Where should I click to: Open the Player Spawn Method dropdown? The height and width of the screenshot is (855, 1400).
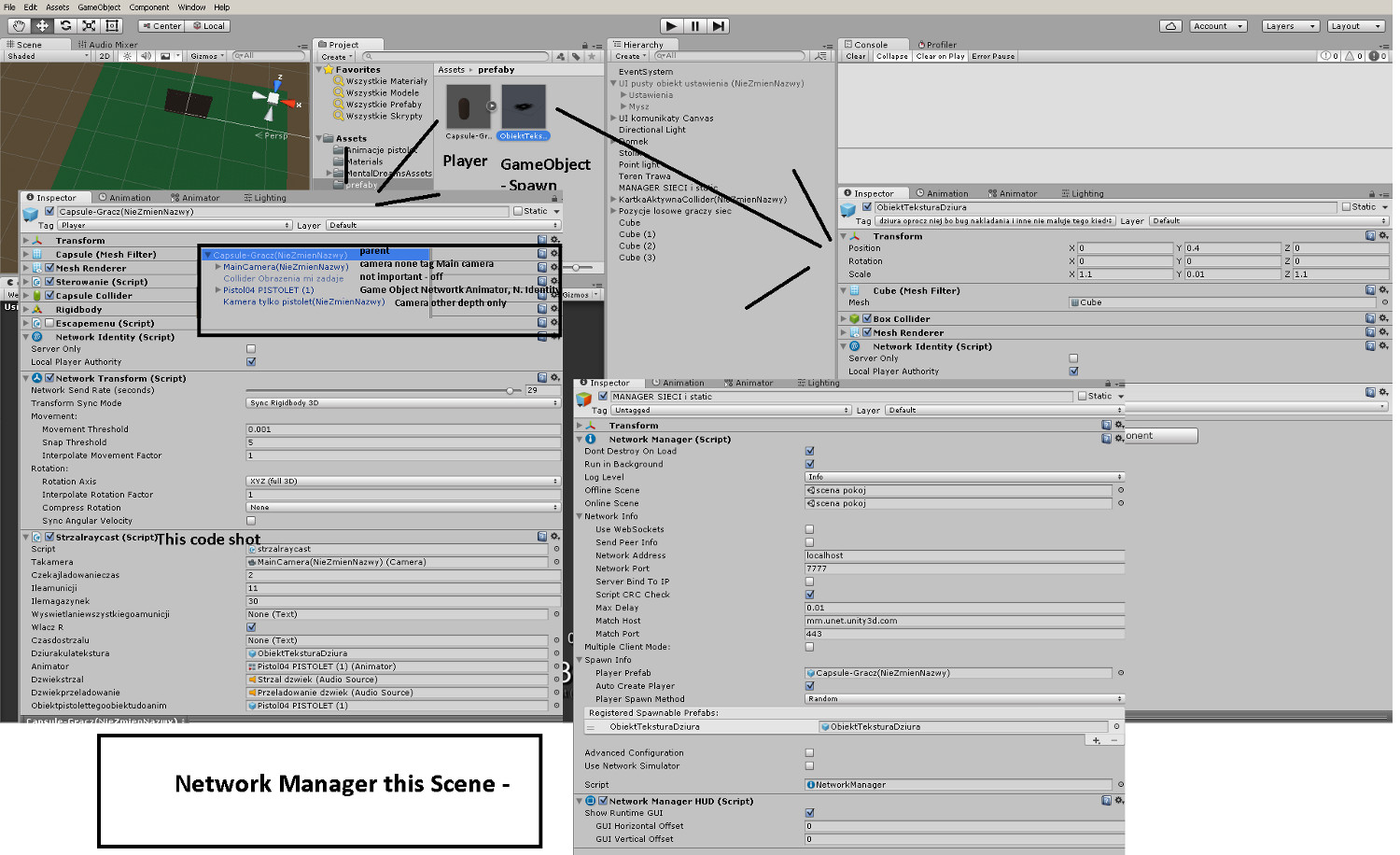pyautogui.click(x=961, y=698)
